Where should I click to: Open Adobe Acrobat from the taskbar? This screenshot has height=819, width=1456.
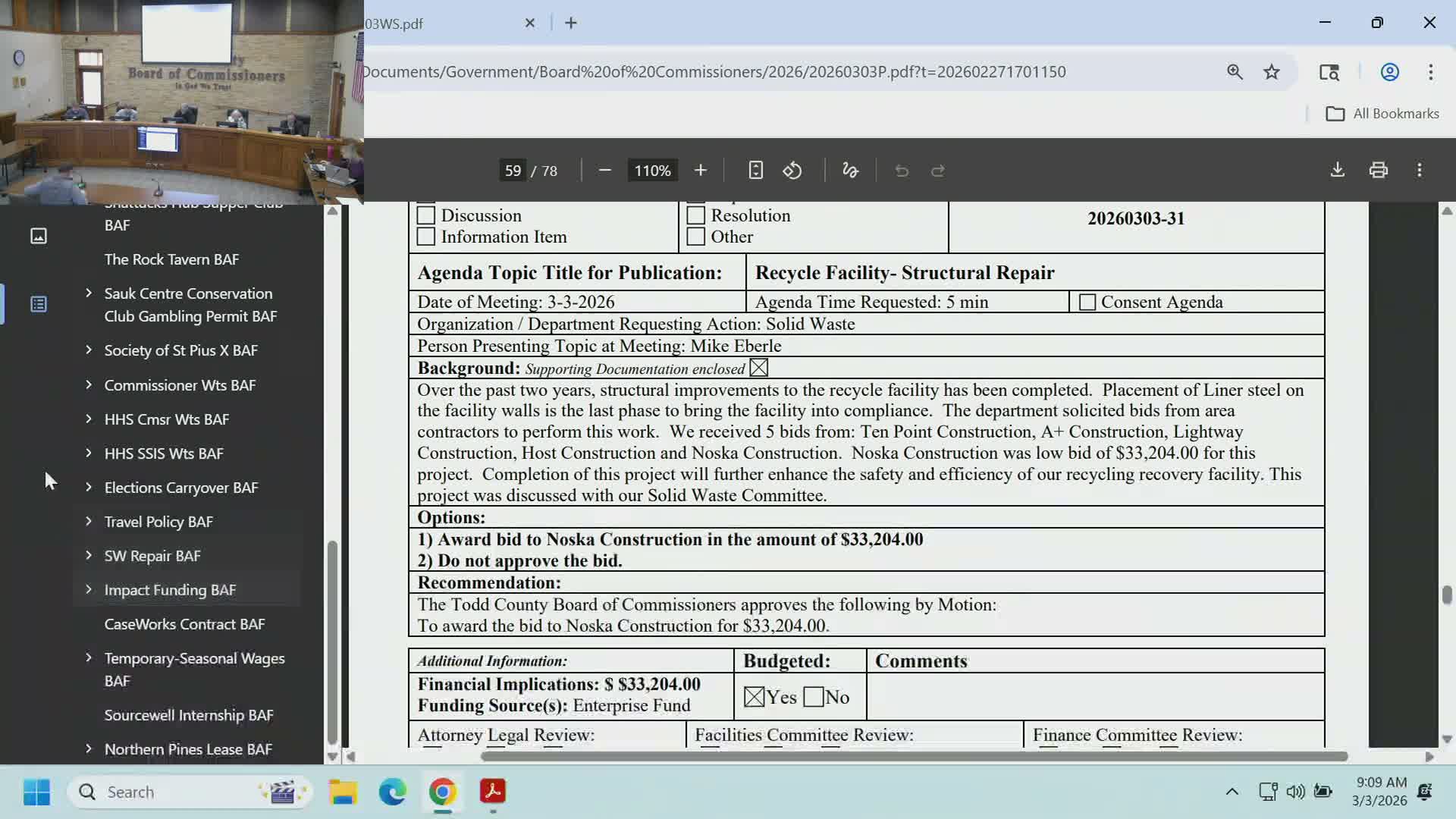(x=493, y=792)
